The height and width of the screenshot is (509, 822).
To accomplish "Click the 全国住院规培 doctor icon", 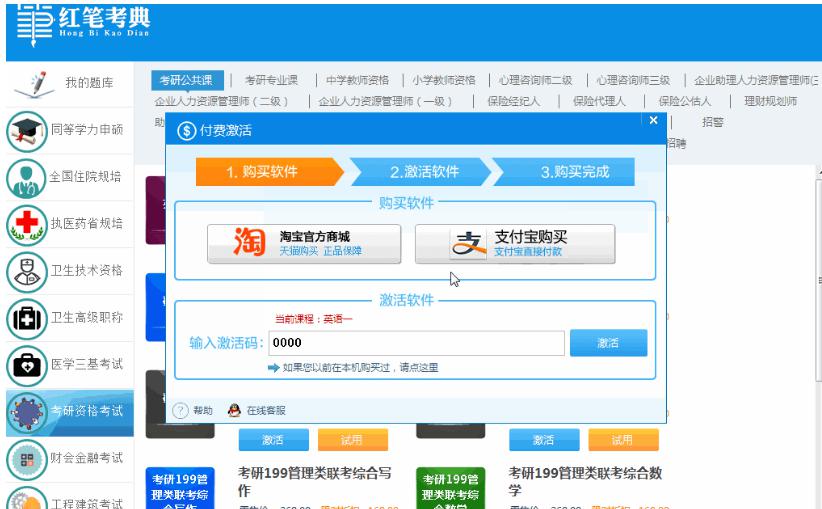I will click(27, 178).
